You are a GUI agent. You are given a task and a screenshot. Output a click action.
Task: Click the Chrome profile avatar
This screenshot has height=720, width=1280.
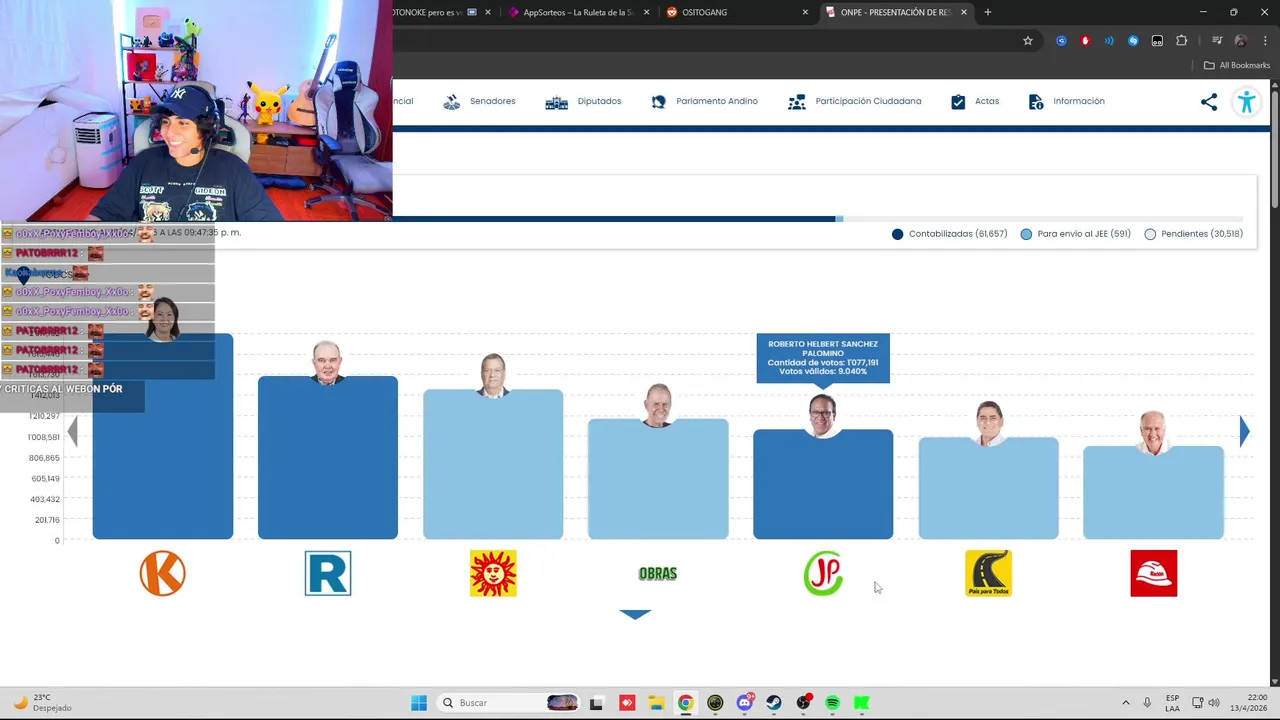click(x=1241, y=41)
